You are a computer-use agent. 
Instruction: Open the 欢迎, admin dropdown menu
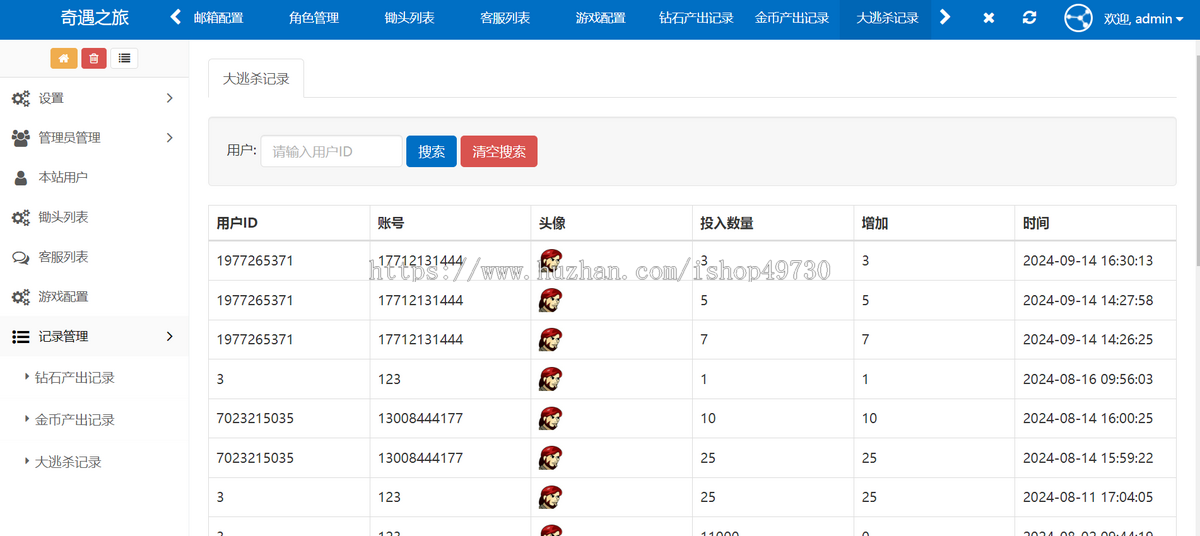[1143, 18]
